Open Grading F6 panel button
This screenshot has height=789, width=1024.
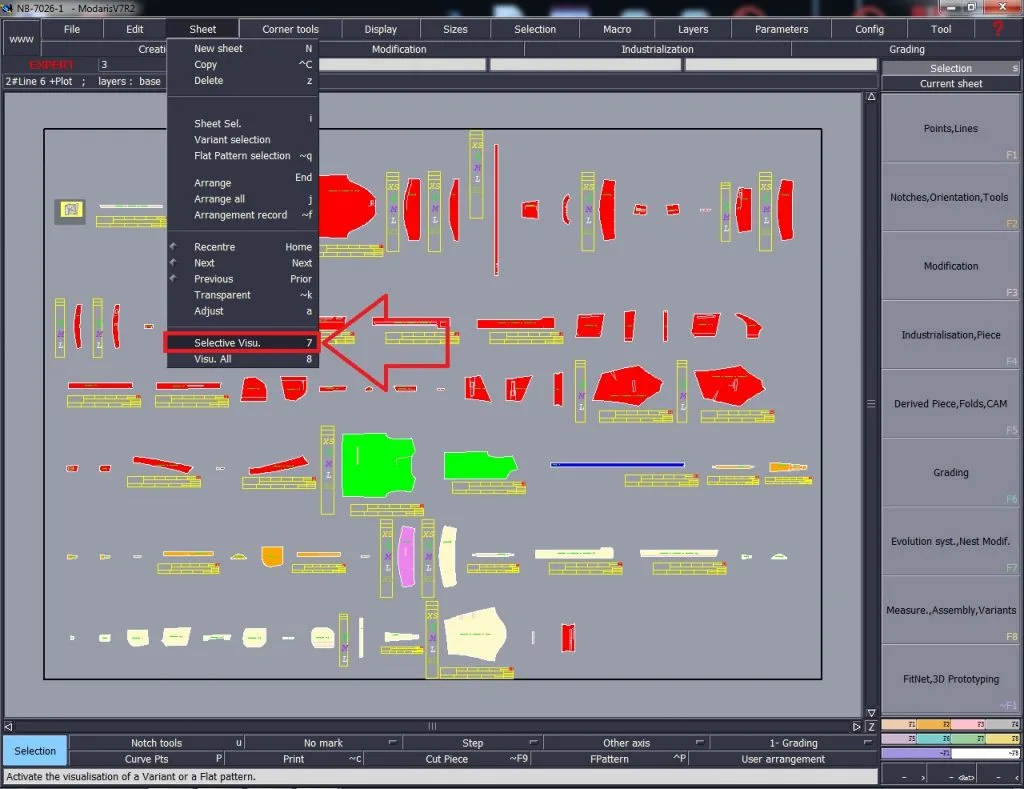coord(950,472)
